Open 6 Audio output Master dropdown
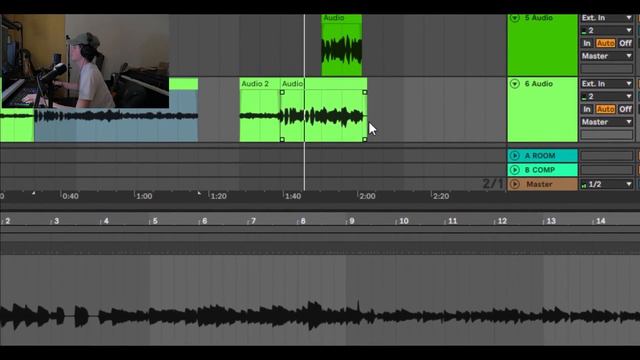640x360 pixels. 607,122
